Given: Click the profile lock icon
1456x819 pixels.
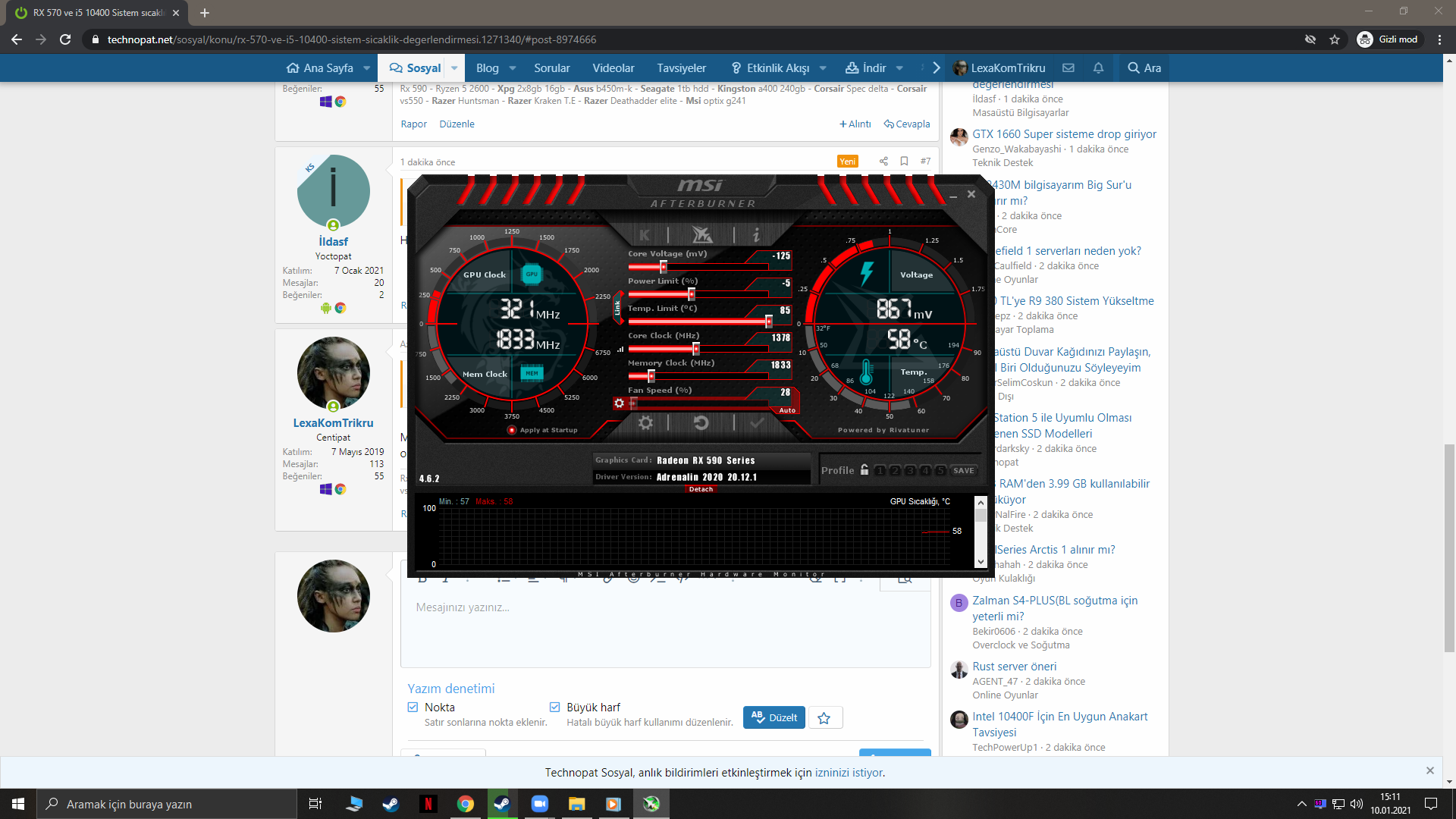Looking at the screenshot, I should click(864, 470).
